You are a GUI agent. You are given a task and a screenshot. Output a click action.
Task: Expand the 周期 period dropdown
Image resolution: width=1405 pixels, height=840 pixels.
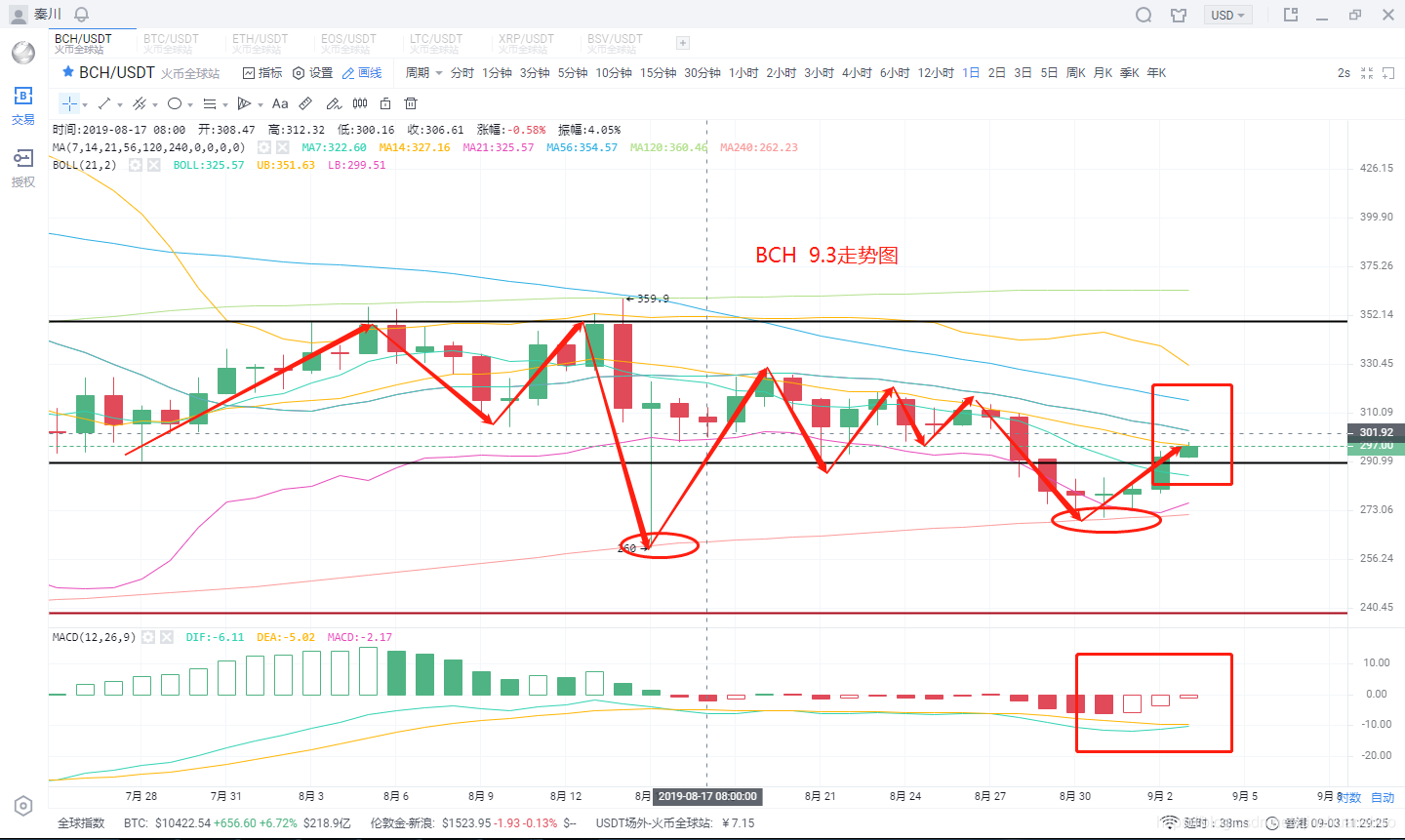423,73
